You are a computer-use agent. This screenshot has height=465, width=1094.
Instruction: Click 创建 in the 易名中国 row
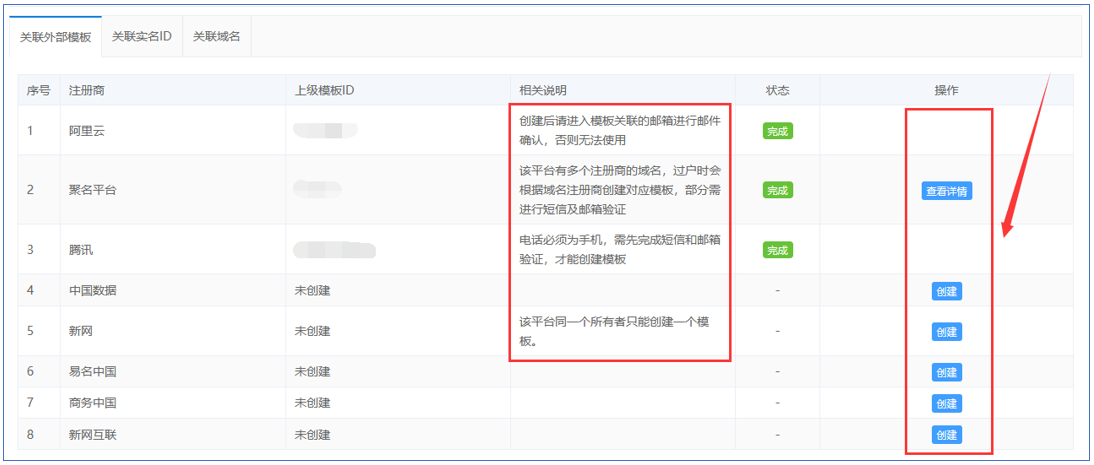(946, 373)
